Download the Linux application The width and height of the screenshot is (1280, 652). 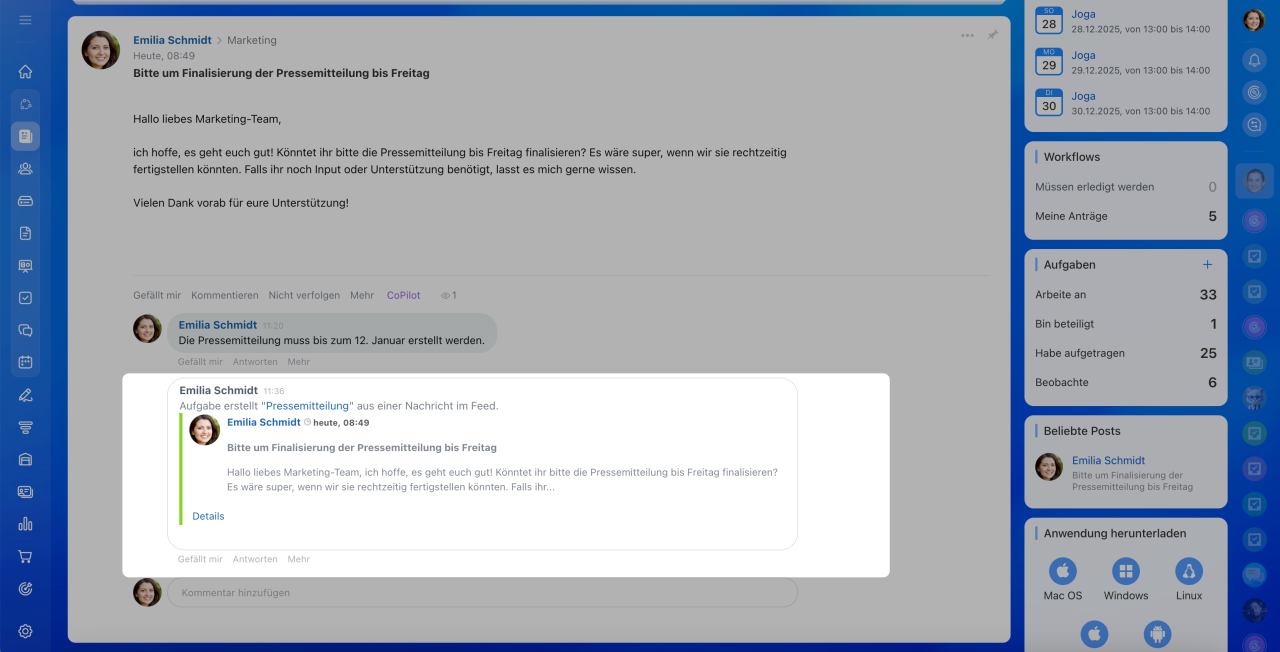(x=1189, y=572)
